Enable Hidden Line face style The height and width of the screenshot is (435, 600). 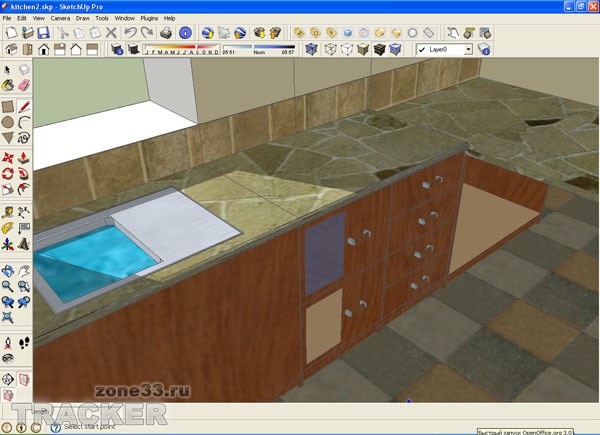click(347, 49)
